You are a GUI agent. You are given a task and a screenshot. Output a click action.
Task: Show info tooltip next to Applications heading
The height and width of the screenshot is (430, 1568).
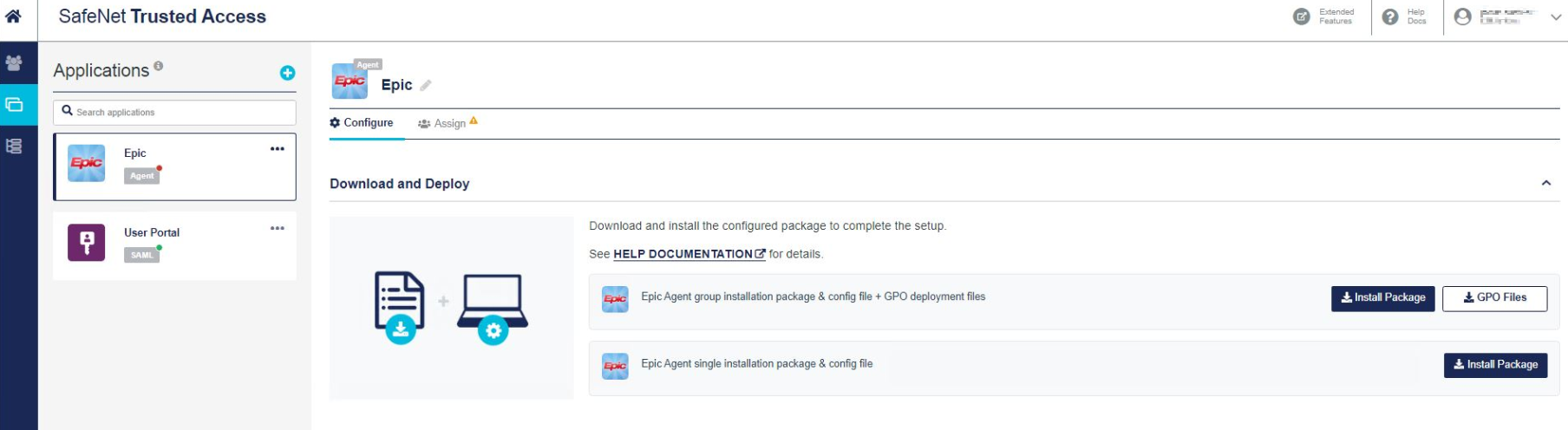pyautogui.click(x=159, y=66)
